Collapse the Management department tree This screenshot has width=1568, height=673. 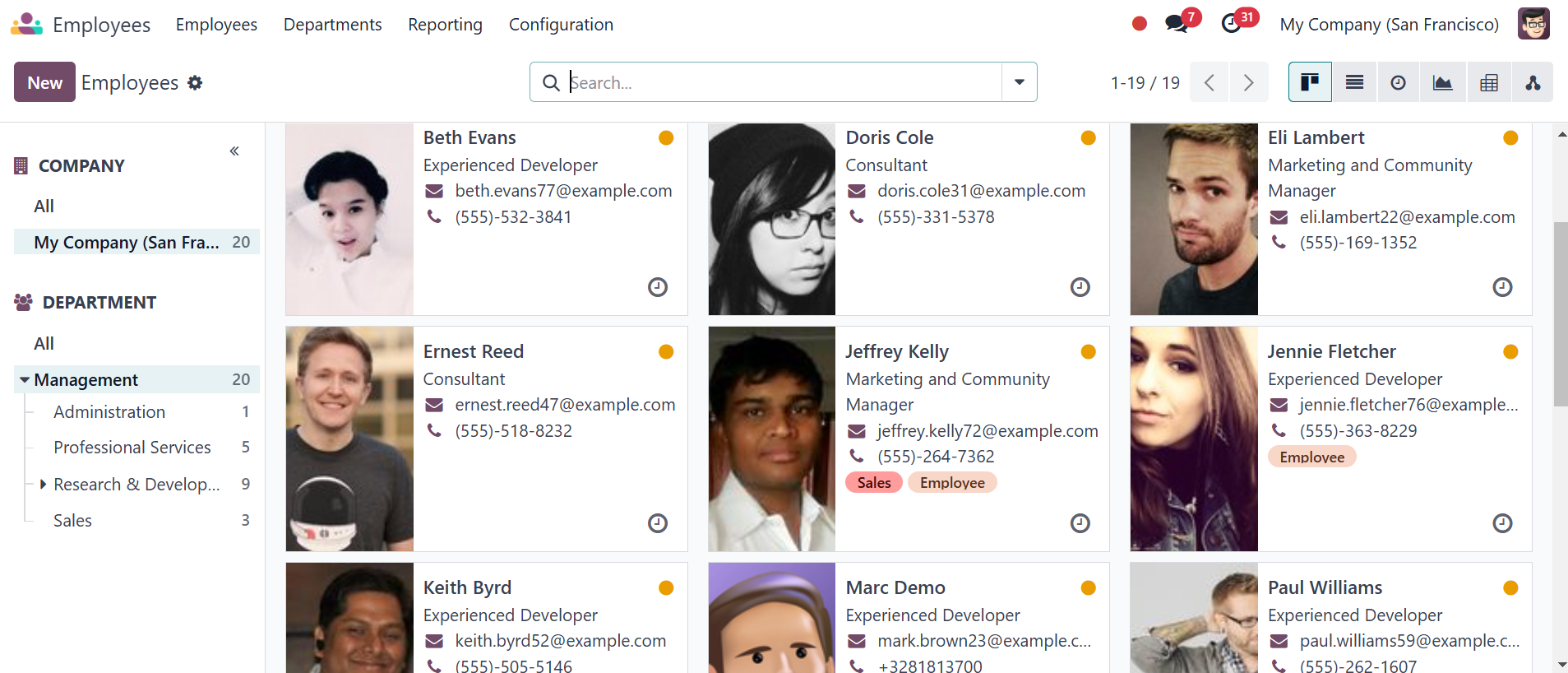coord(25,380)
